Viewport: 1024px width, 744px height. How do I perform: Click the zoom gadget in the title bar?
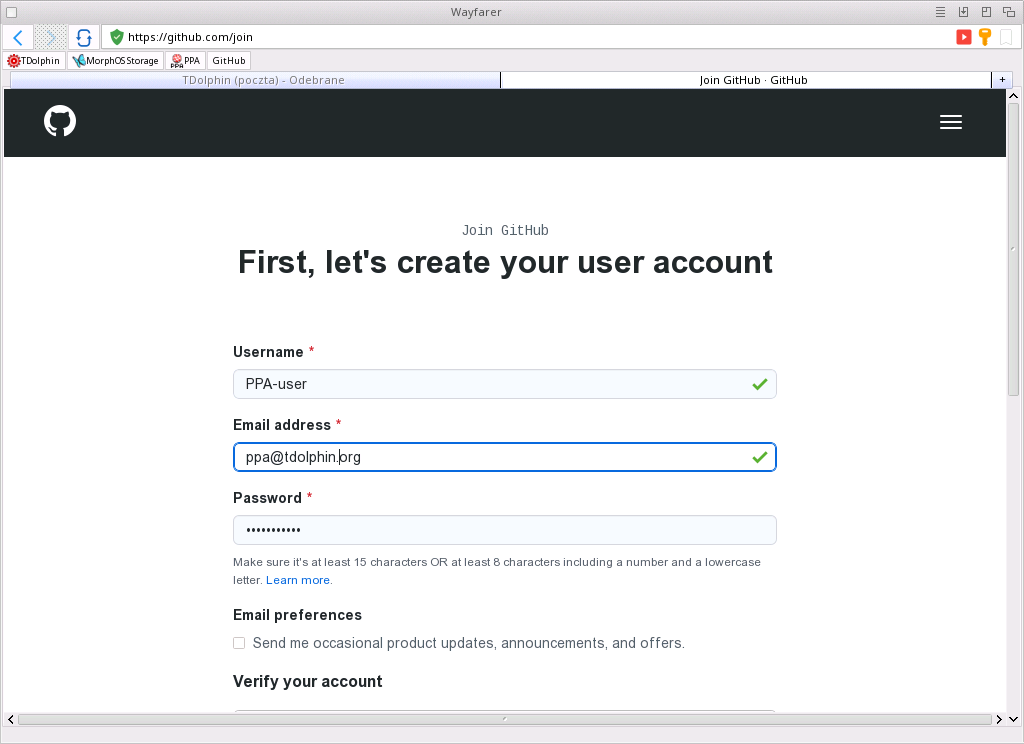[986, 12]
